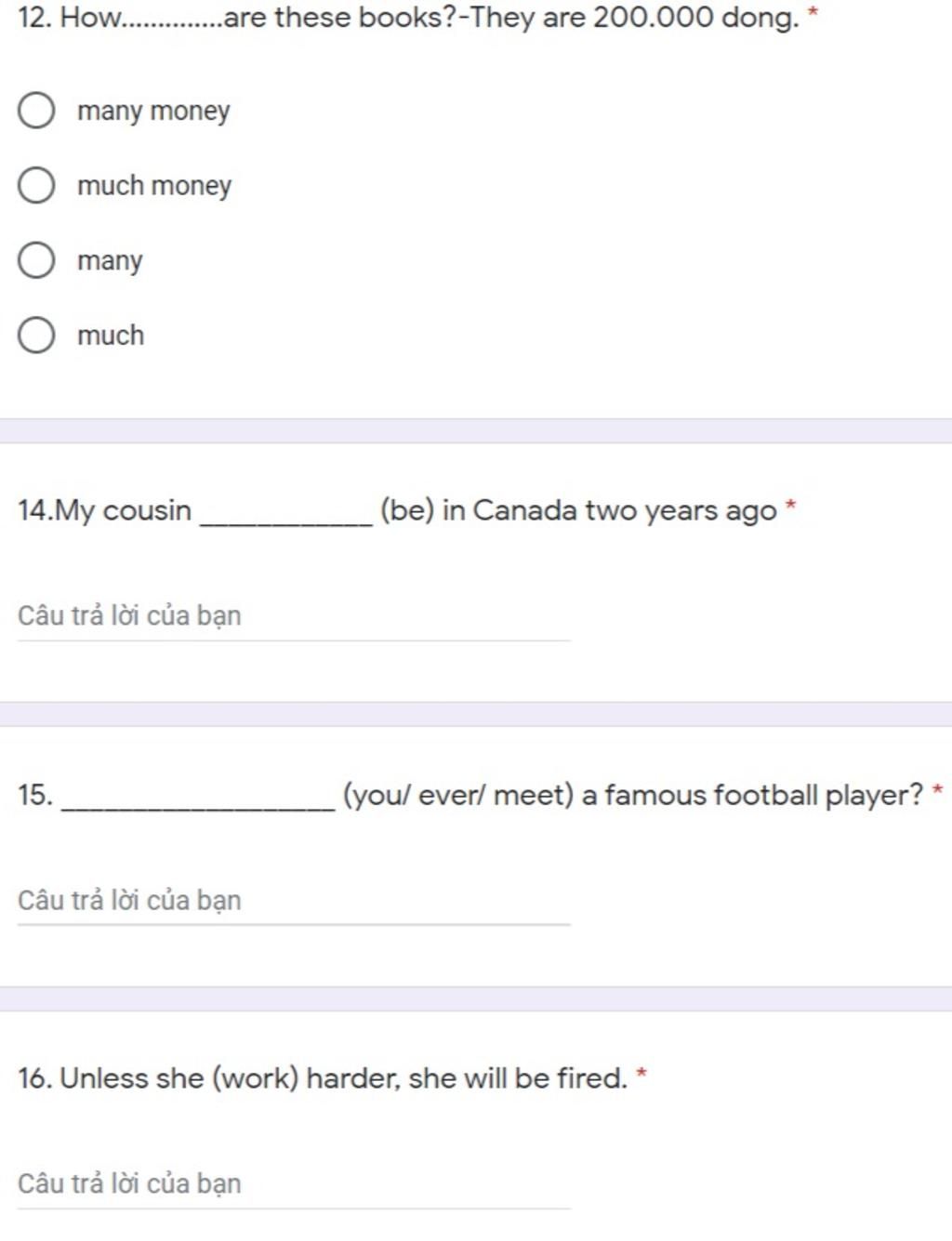Click the blank underline in question 15
Screen dimensions: 952x1241
(x=198, y=809)
